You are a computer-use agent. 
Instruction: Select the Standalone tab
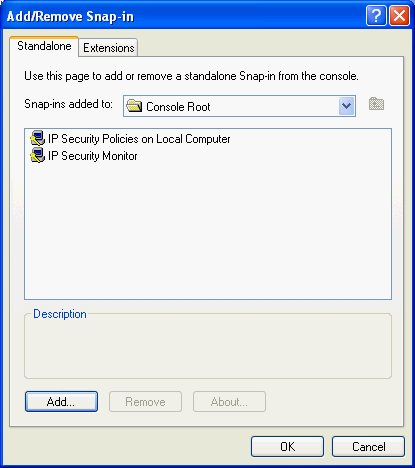(x=44, y=46)
